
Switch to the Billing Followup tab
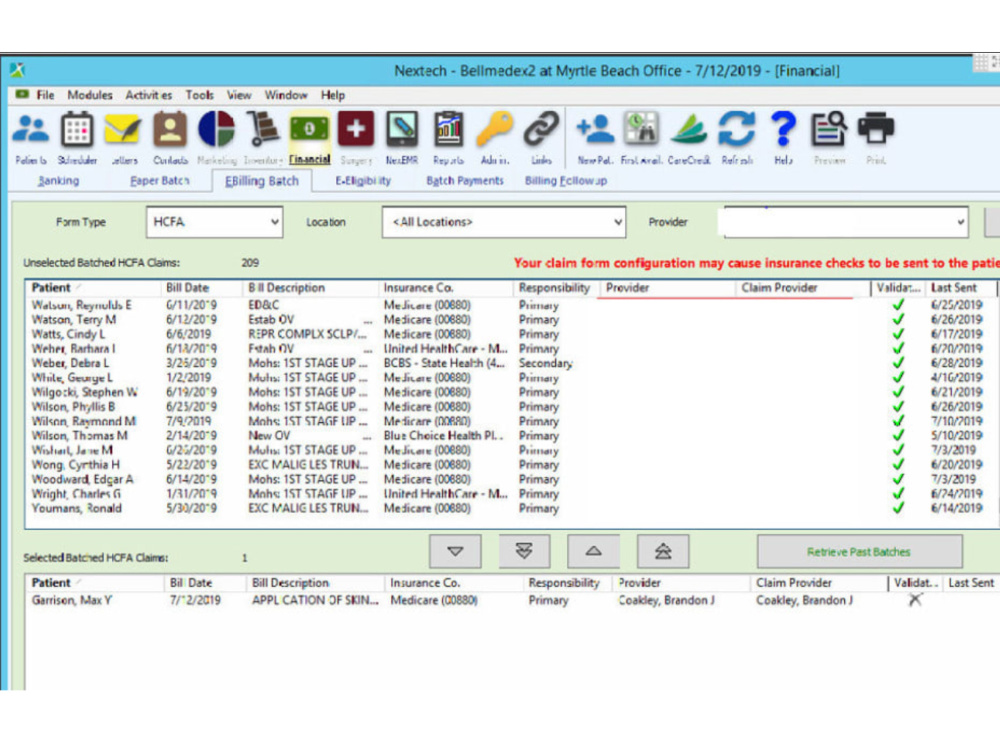[566, 180]
